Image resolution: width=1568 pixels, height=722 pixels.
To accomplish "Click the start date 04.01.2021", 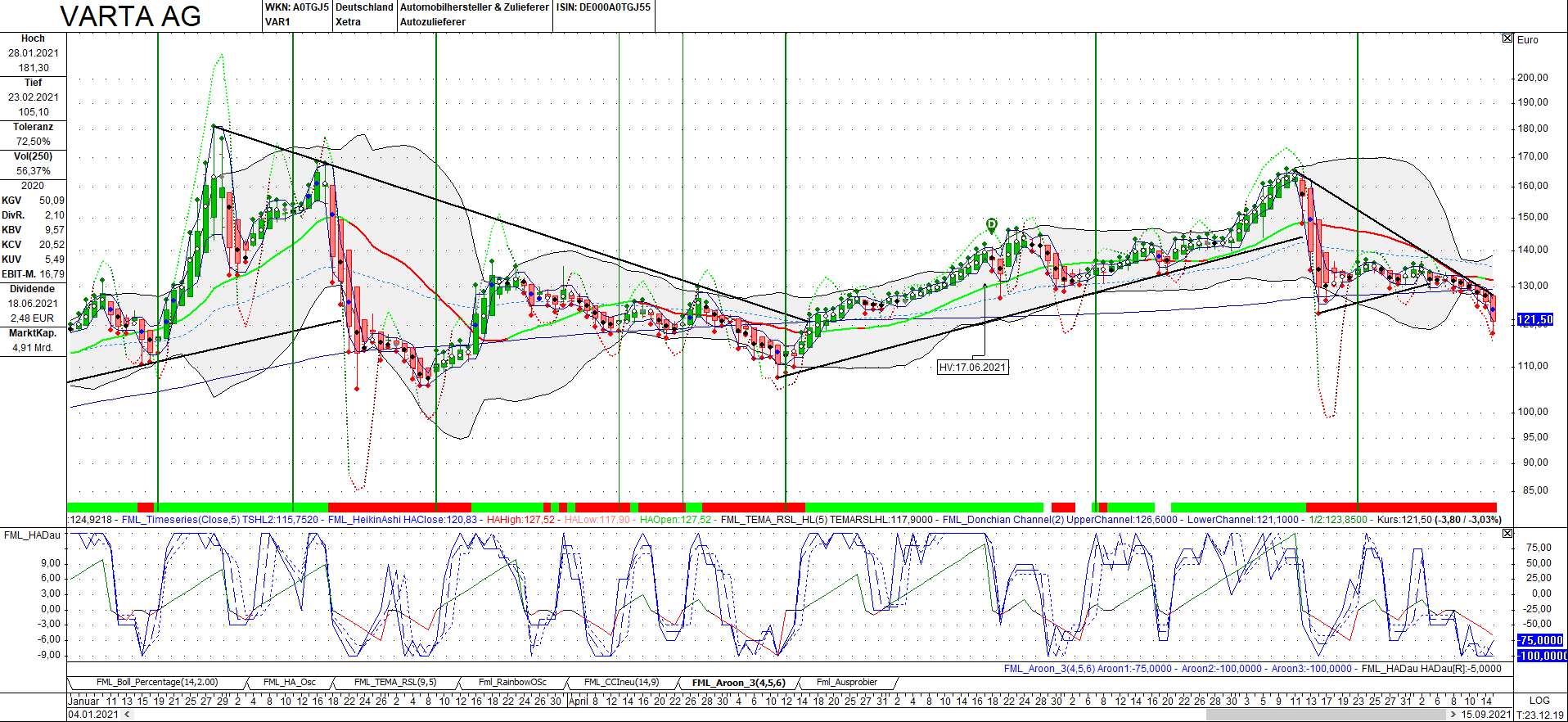I will pos(94,715).
